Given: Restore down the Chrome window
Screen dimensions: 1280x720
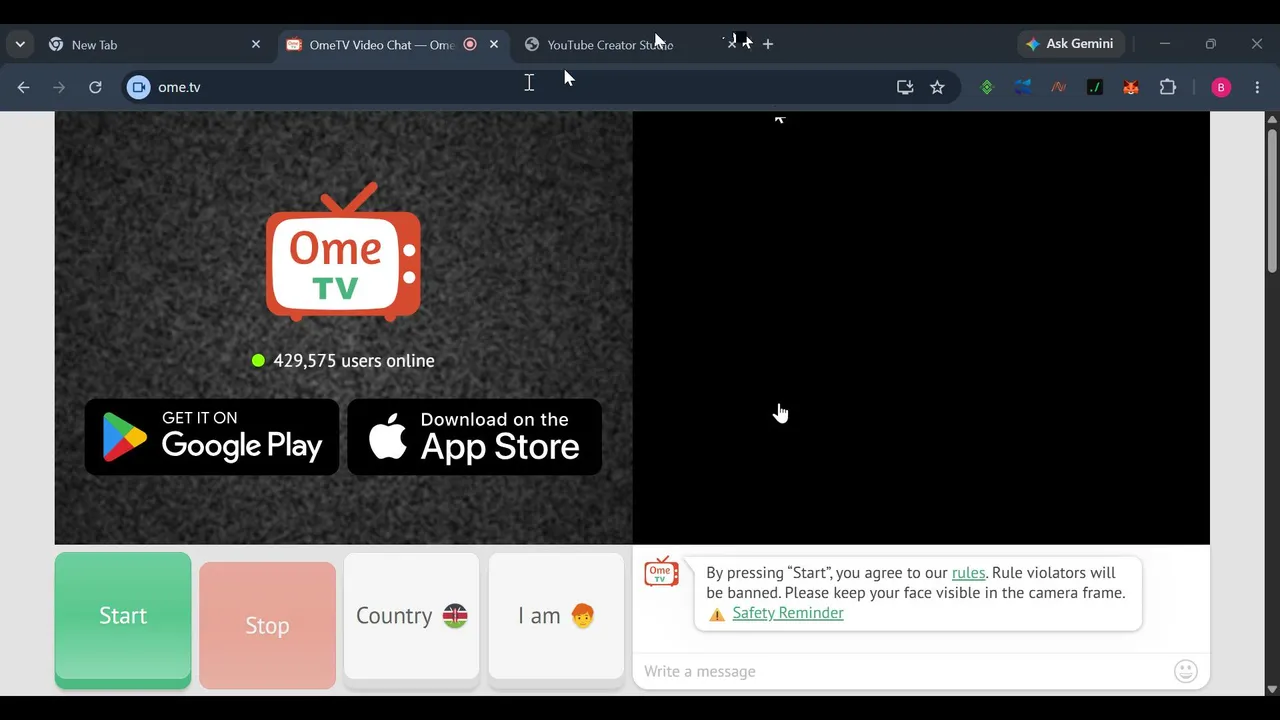Looking at the screenshot, I should [1211, 44].
